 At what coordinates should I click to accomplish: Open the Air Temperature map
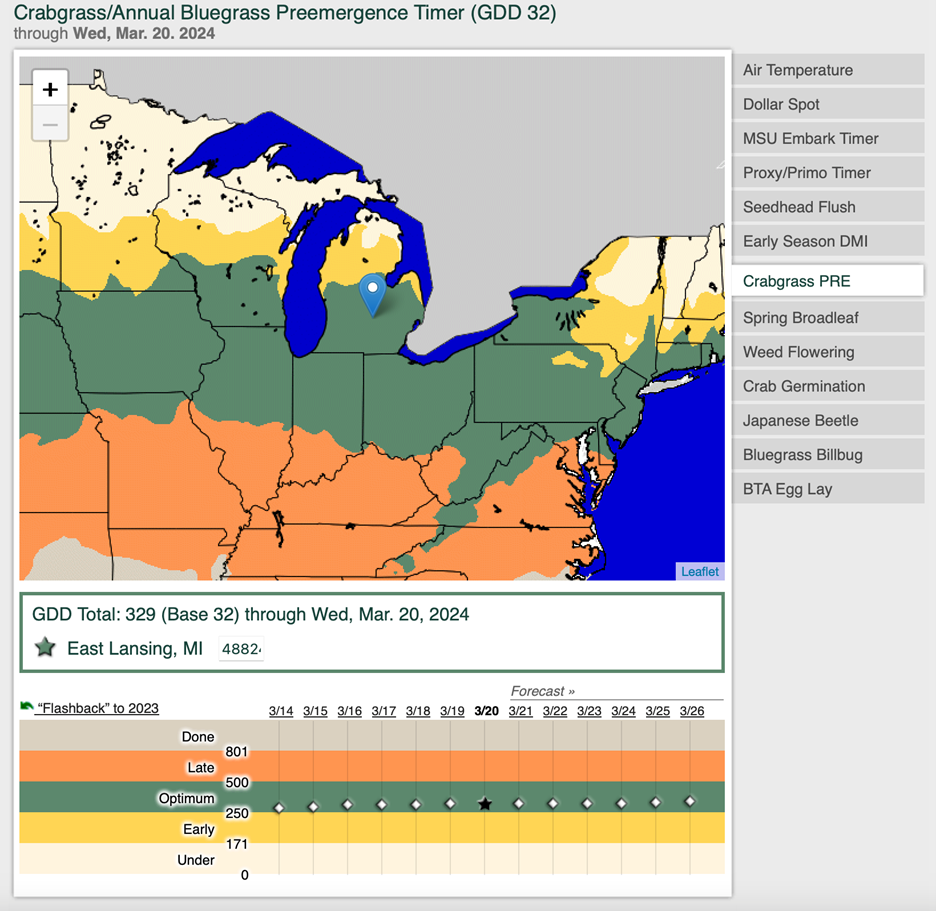tap(827, 70)
